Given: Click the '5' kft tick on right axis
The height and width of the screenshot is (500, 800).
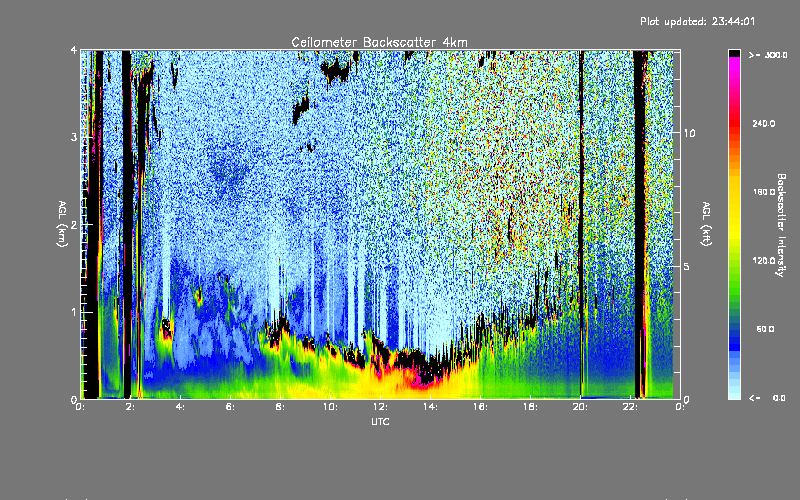Looking at the screenshot, I should 687,266.
